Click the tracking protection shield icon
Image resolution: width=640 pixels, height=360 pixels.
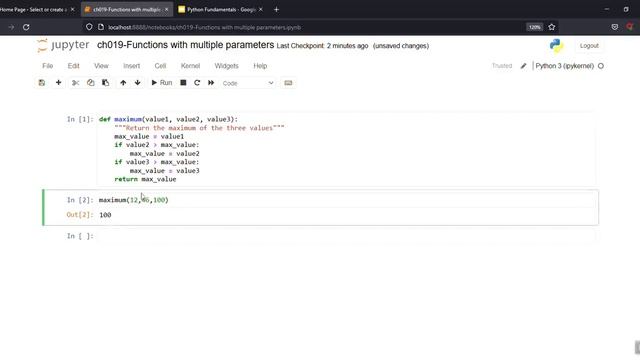(89, 27)
